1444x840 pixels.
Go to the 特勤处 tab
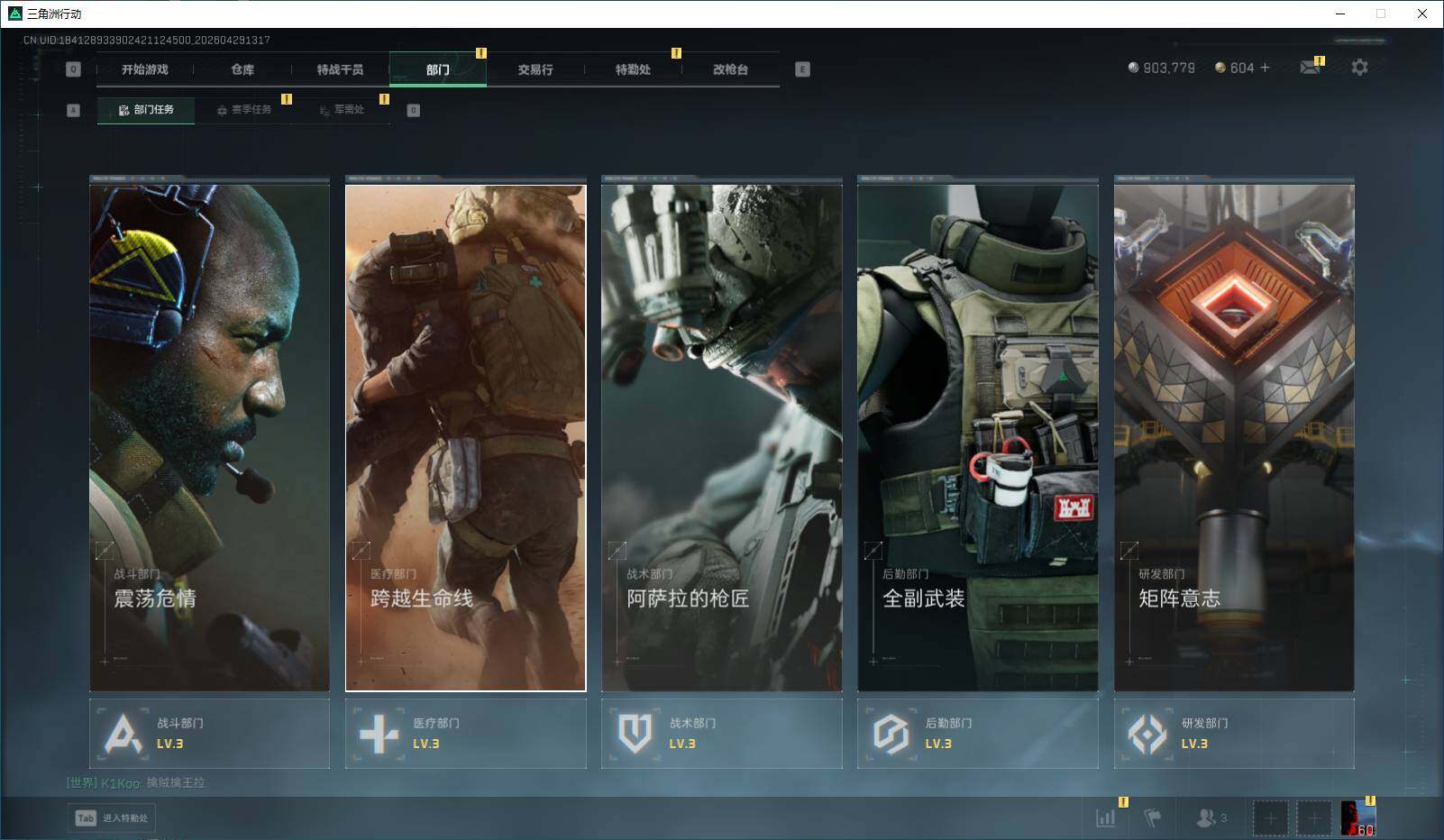click(x=633, y=69)
